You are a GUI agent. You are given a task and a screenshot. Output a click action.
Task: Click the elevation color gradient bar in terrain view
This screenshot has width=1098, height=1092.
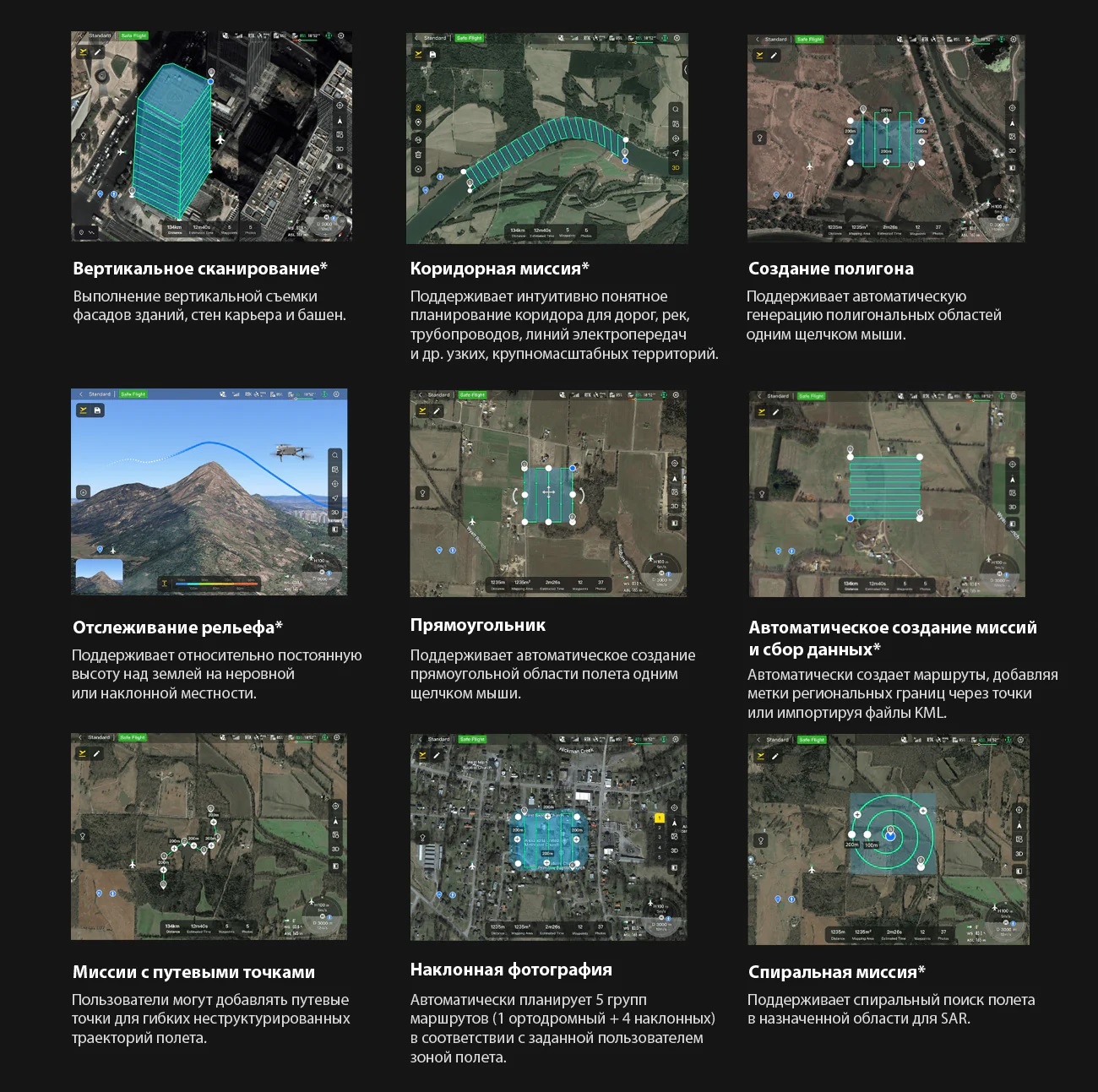pyautogui.click(x=215, y=583)
